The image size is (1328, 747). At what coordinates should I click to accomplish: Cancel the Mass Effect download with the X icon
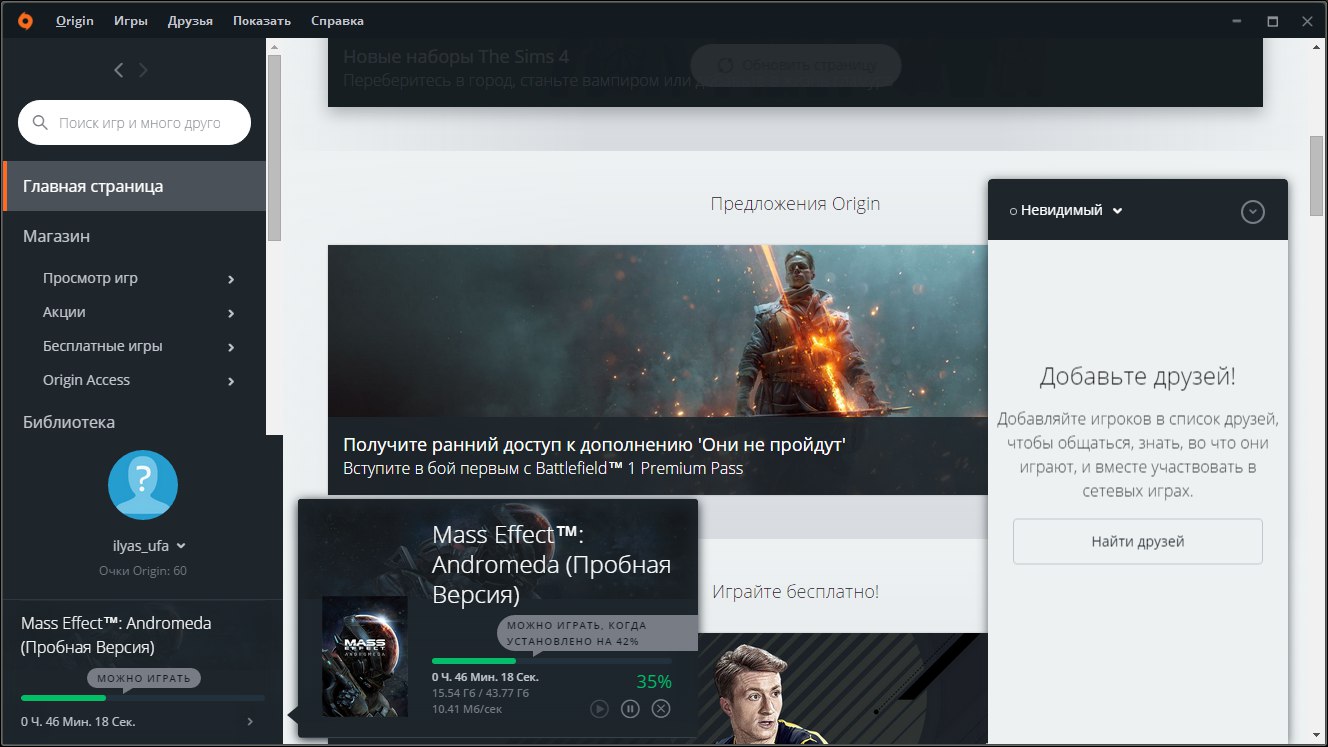661,709
